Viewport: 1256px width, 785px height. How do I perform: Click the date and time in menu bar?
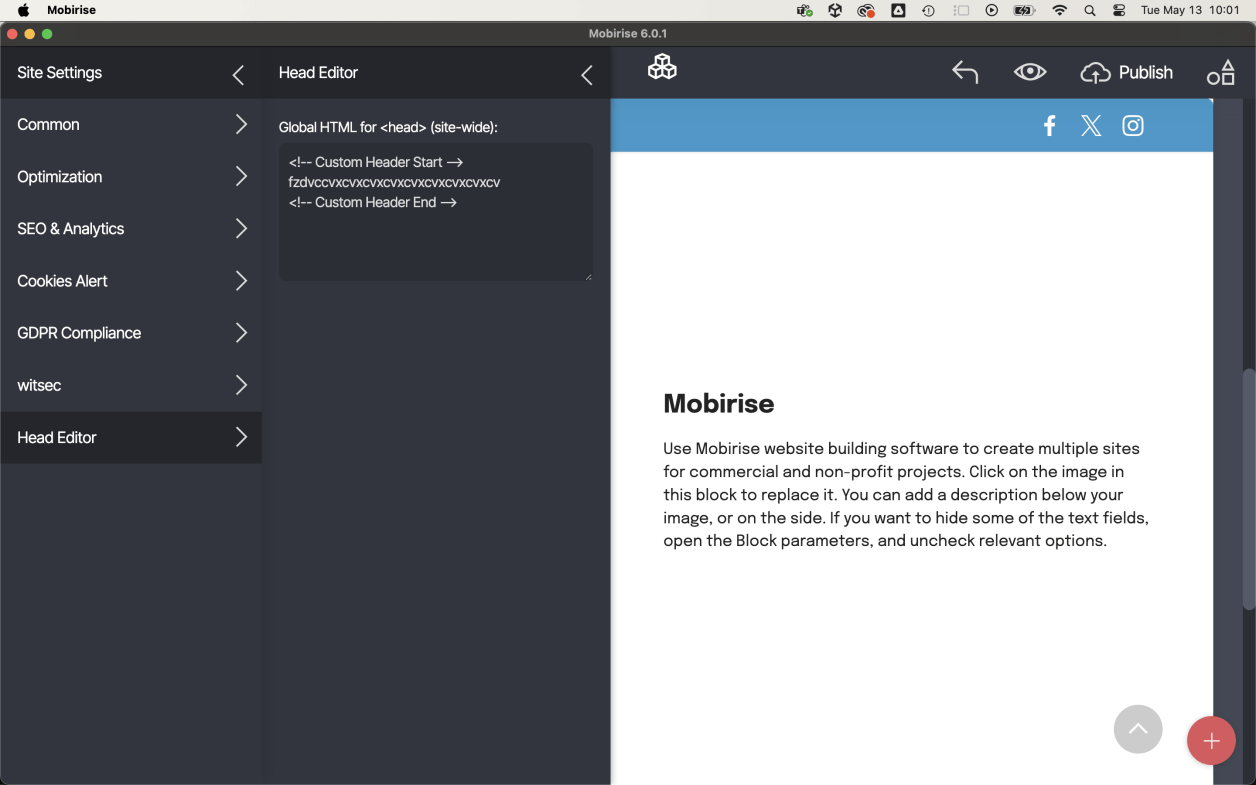(1190, 10)
